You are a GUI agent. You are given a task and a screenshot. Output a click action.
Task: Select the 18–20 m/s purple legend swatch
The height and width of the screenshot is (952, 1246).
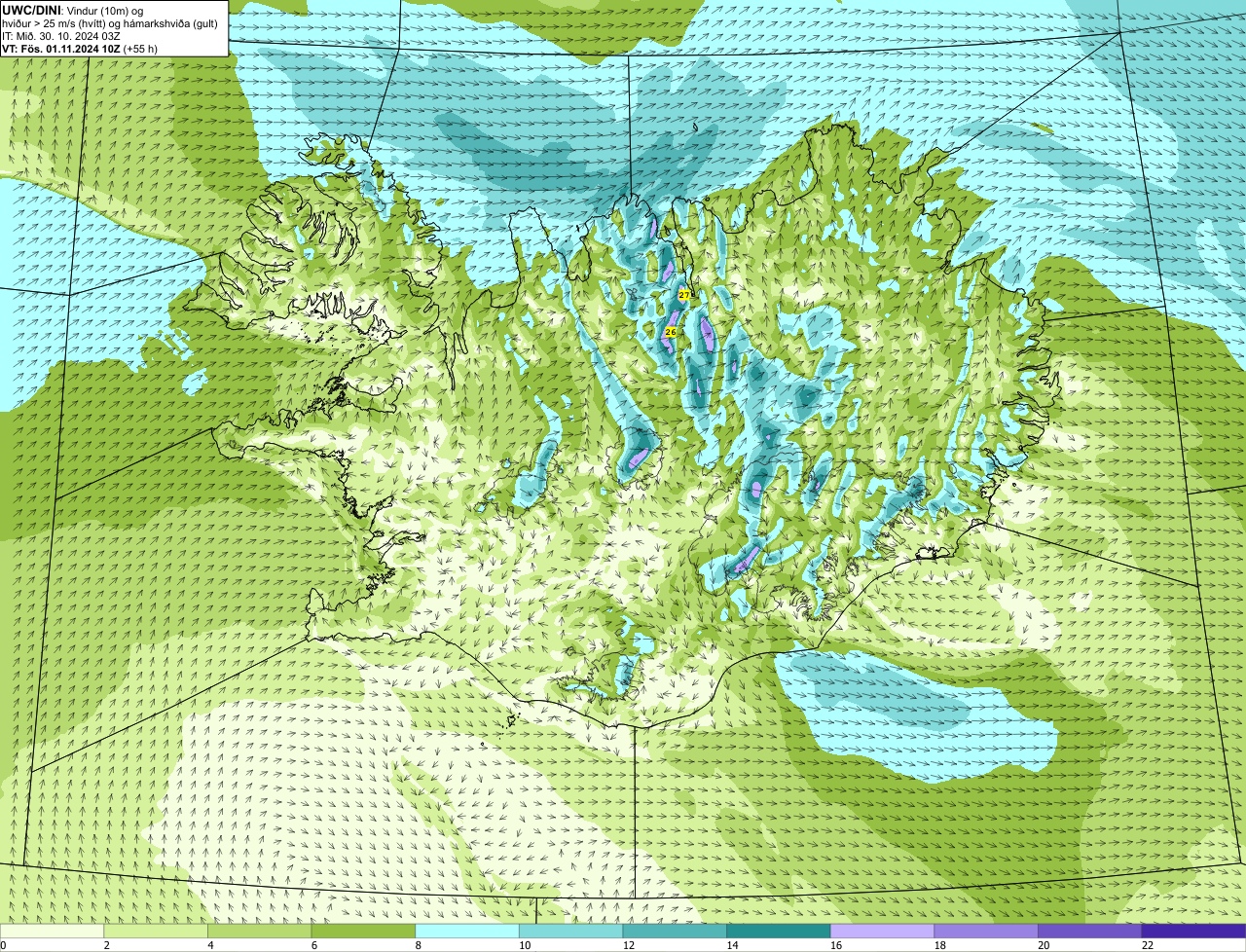click(x=986, y=931)
